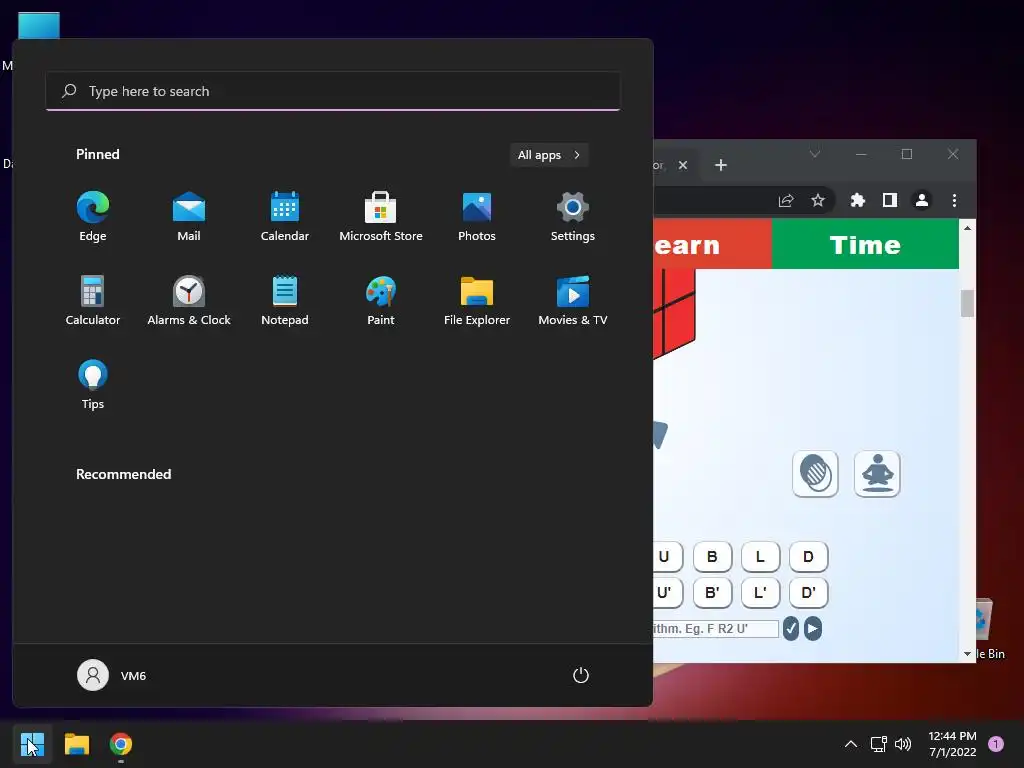Click the scramble cube icon button

[815, 473]
